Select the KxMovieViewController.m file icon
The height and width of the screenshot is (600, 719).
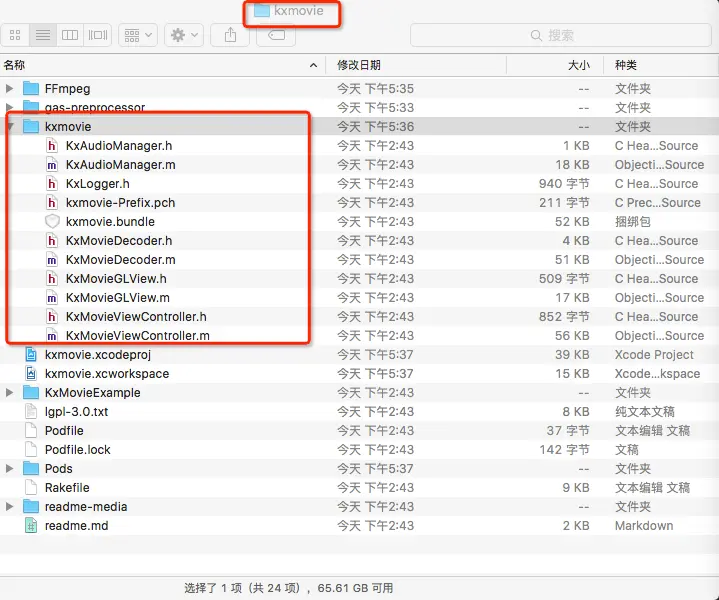52,336
